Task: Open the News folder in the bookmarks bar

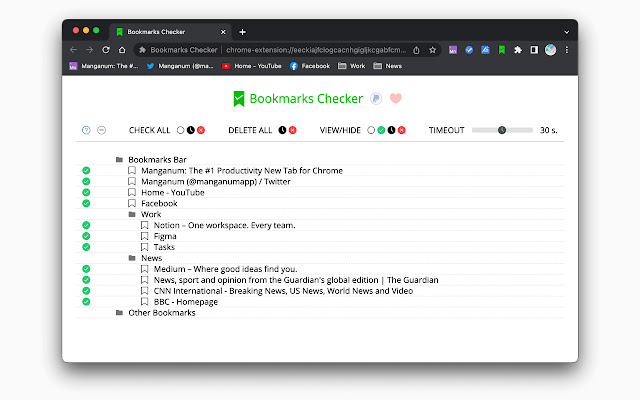Action: coord(387,66)
